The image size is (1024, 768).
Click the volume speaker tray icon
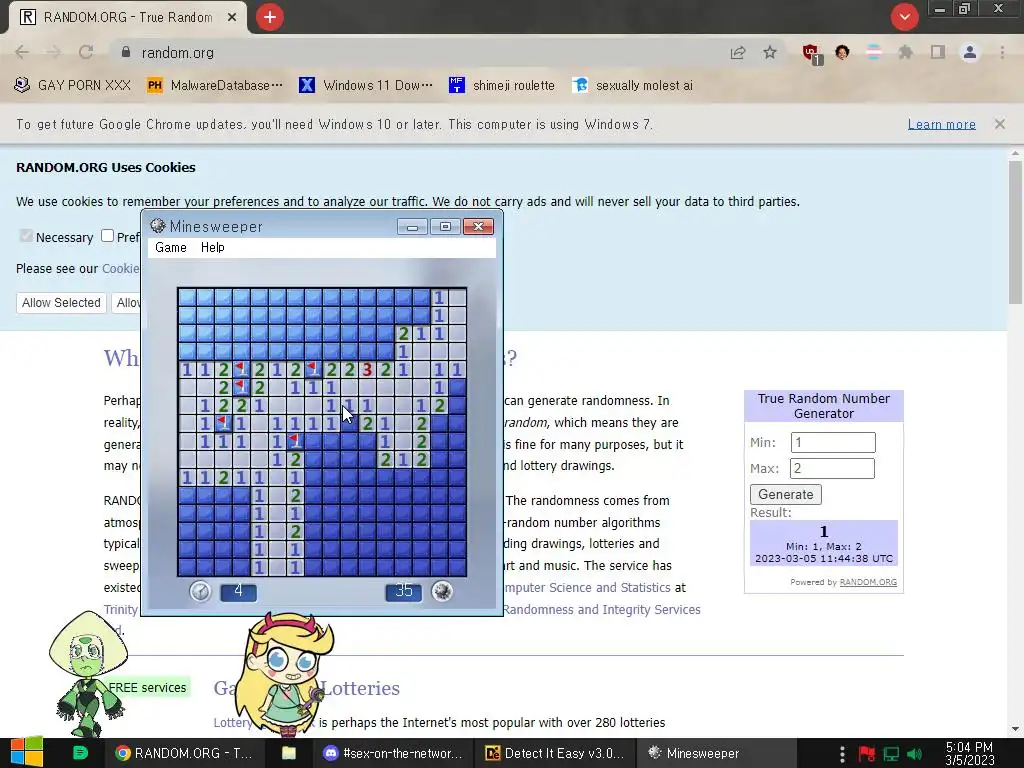pos(914,754)
